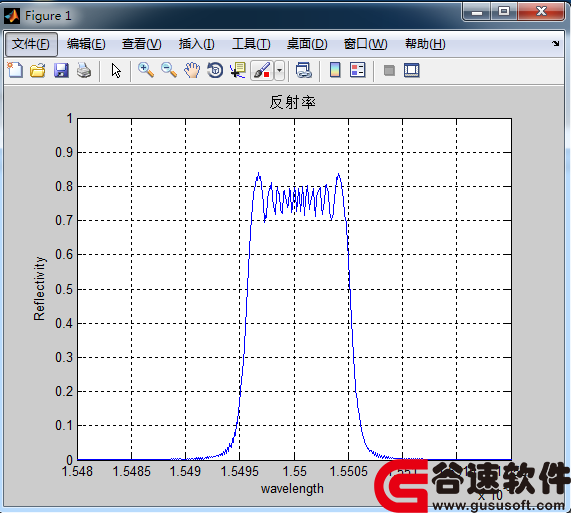Click the Hide Plot Tools icon
The height and width of the screenshot is (513, 571).
point(389,70)
